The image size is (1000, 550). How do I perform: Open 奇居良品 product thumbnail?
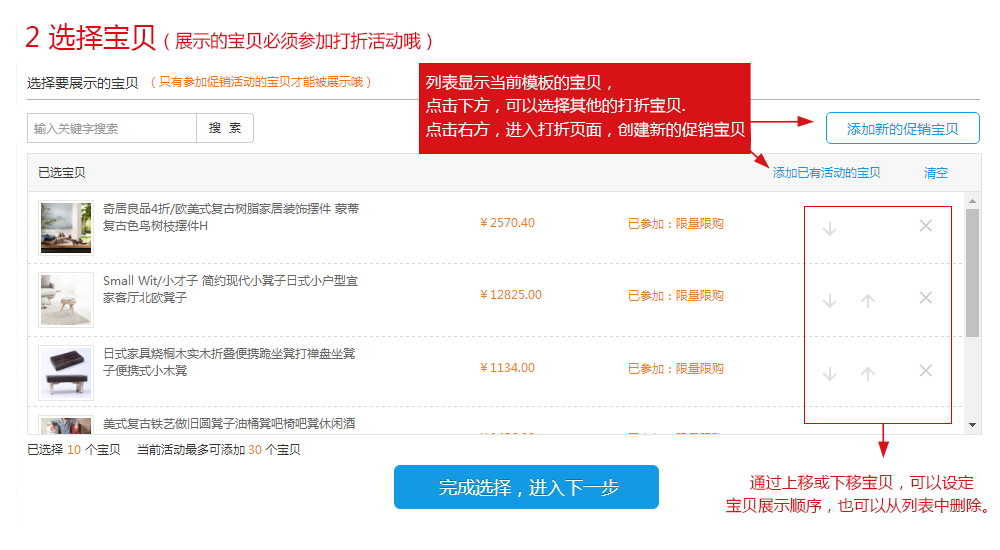coord(66,228)
